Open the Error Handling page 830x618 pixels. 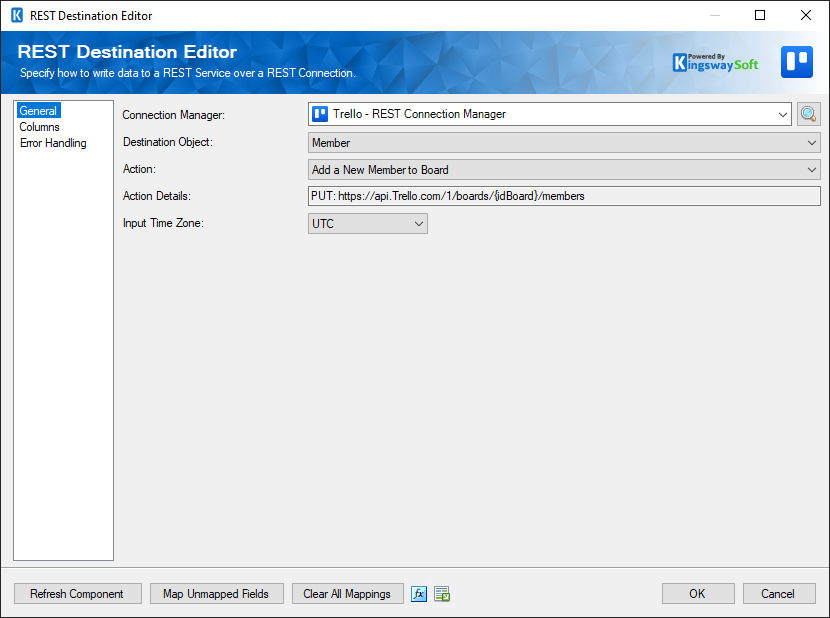53,143
